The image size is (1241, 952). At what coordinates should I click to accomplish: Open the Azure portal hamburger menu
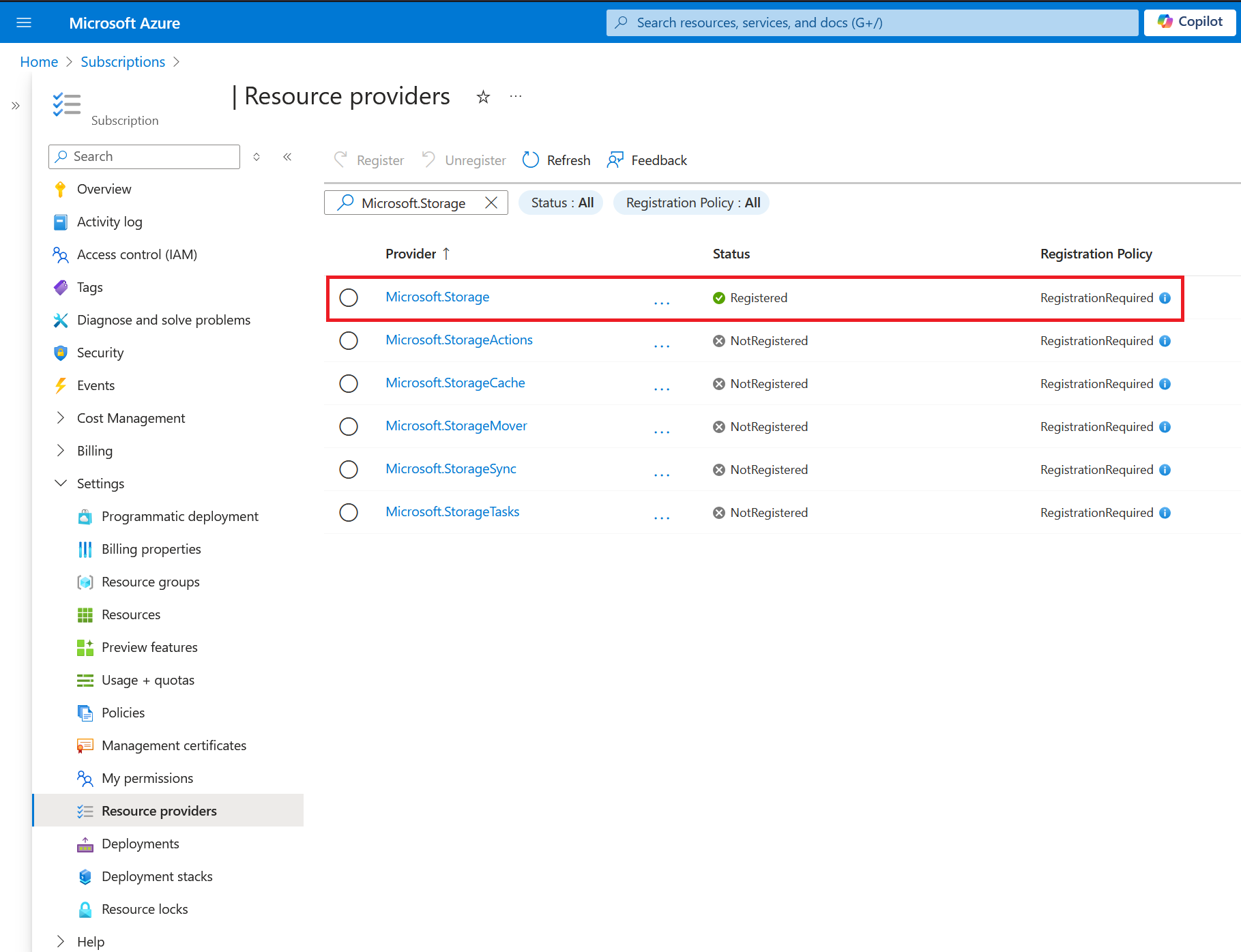click(x=24, y=23)
